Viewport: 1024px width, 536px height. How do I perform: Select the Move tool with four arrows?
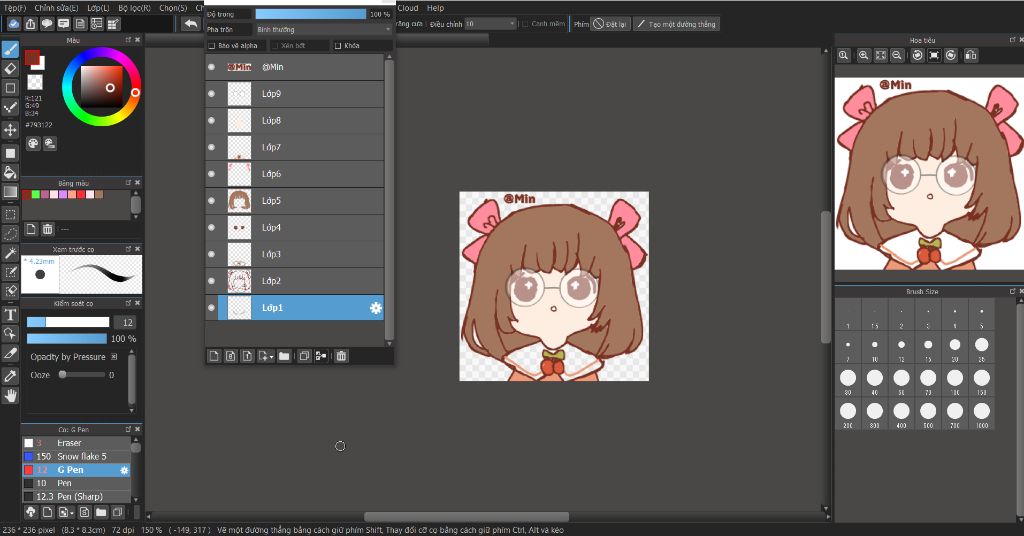10,129
